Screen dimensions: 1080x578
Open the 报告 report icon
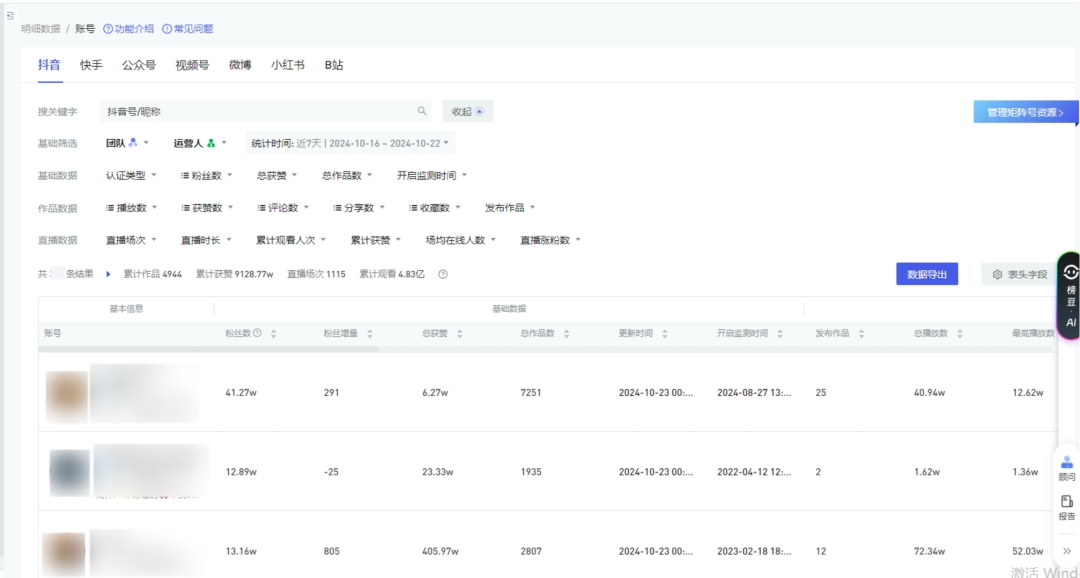pyautogui.click(x=1067, y=508)
